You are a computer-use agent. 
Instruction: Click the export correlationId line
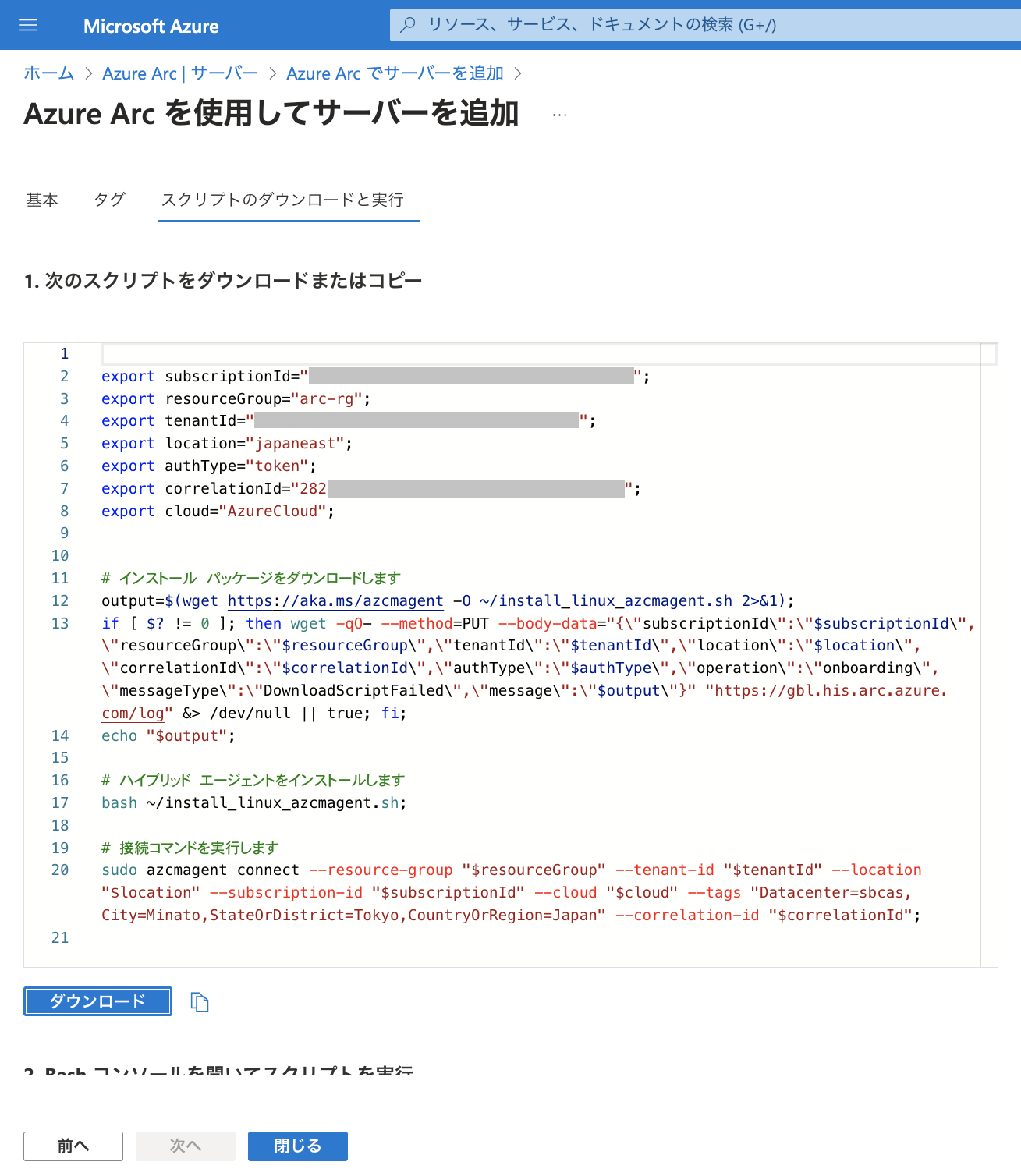pyautogui.click(x=371, y=489)
